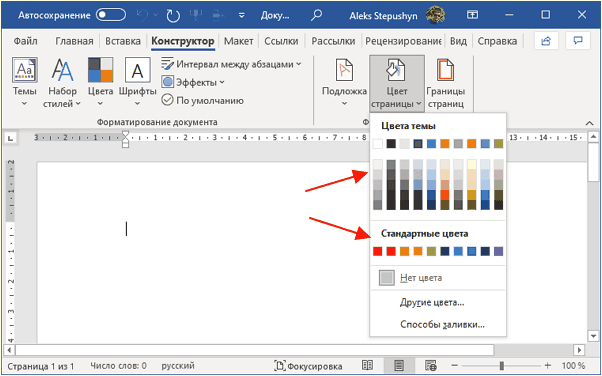Open the Style Set gallery (Набор стилей)
602x376 pixels.
point(63,83)
